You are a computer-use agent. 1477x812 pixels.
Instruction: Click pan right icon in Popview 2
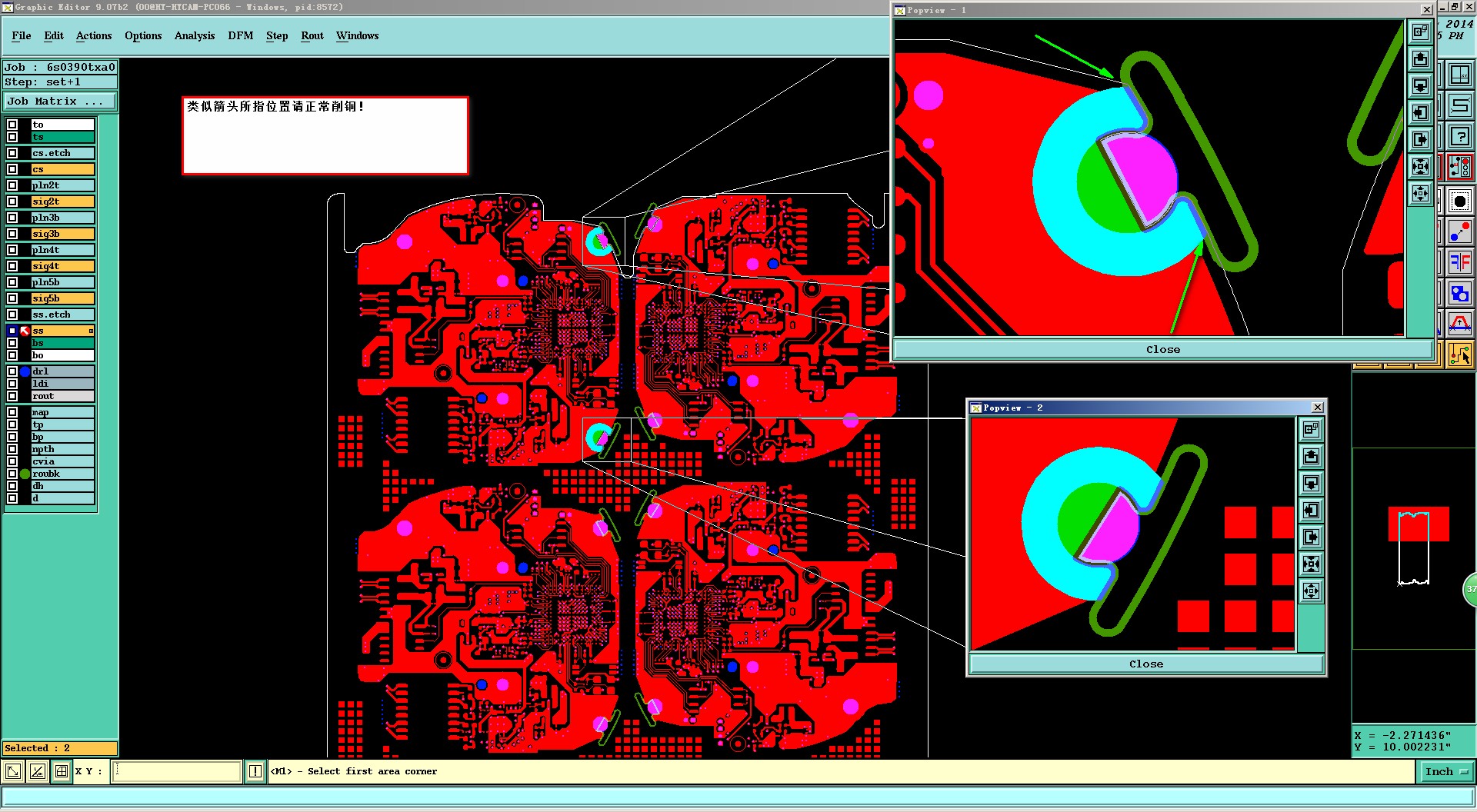(1311, 537)
